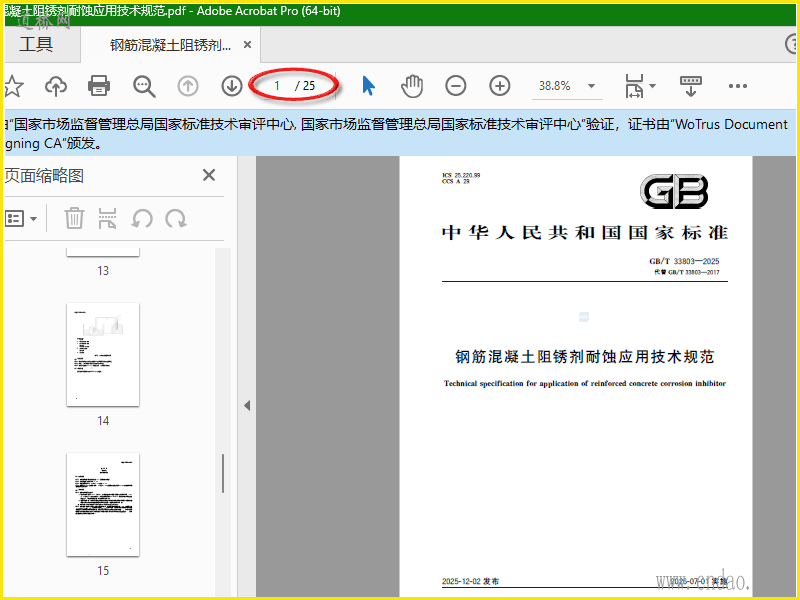Image resolution: width=800 pixels, height=600 pixels.
Task: Click the replaced standard GB/T 33803—2017 text
Action: pyautogui.click(x=687, y=272)
